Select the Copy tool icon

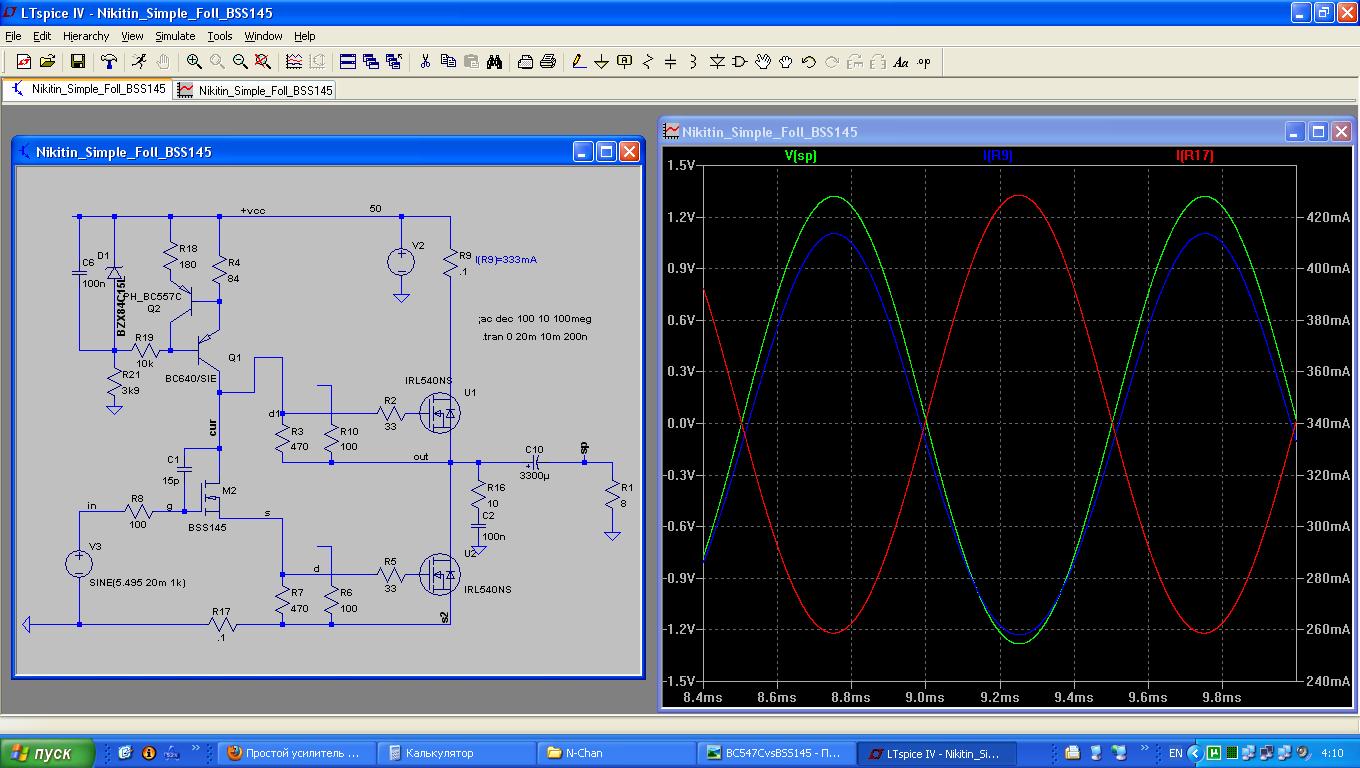[x=448, y=62]
